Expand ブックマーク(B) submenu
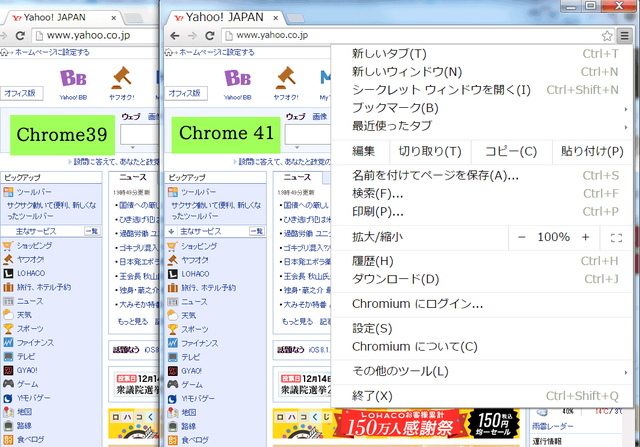Screen dimensions: 640x447 click(482, 108)
